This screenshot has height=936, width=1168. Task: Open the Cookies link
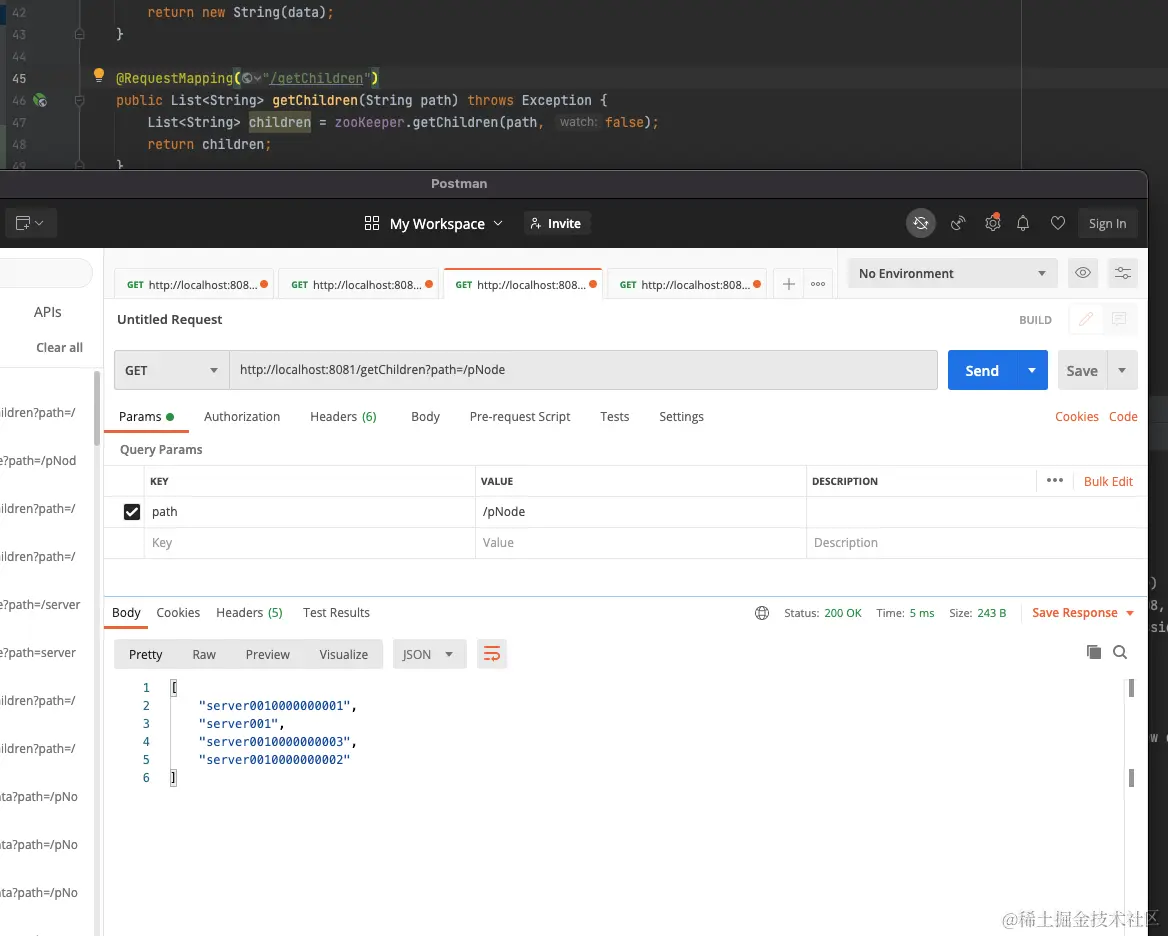point(1076,416)
